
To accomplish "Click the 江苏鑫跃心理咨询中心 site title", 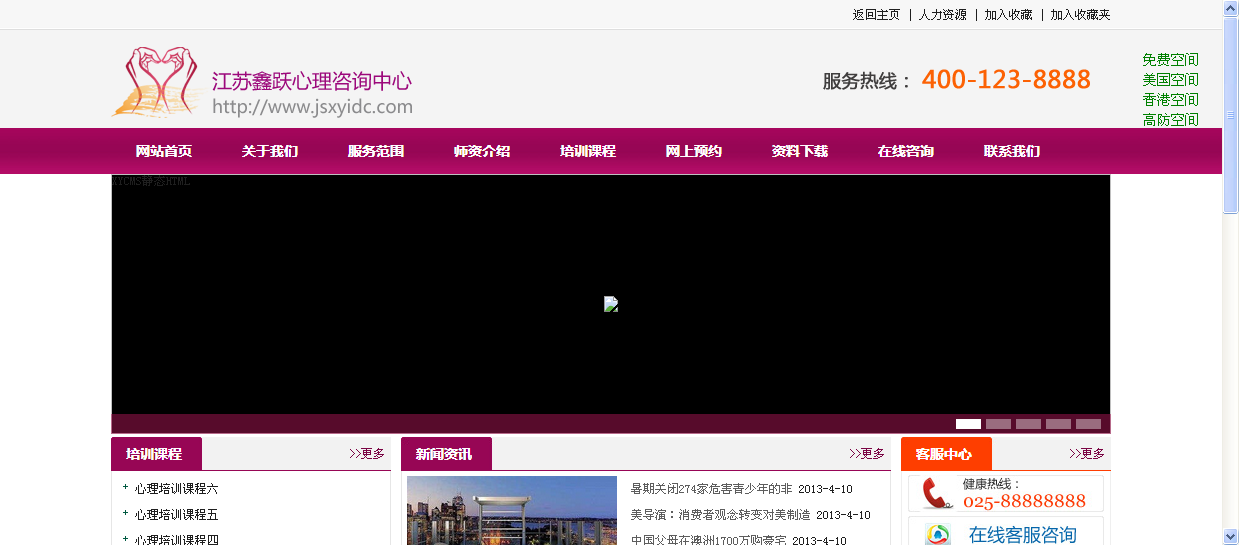I will (312, 81).
